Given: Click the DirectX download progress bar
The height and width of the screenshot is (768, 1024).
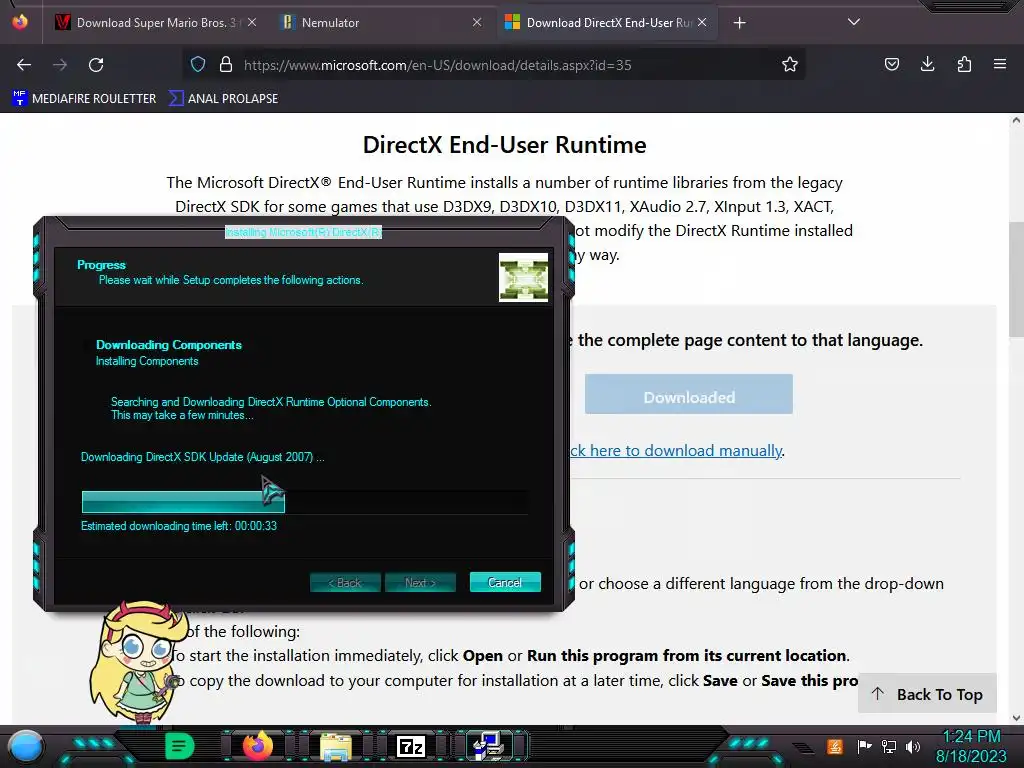Looking at the screenshot, I should [305, 502].
